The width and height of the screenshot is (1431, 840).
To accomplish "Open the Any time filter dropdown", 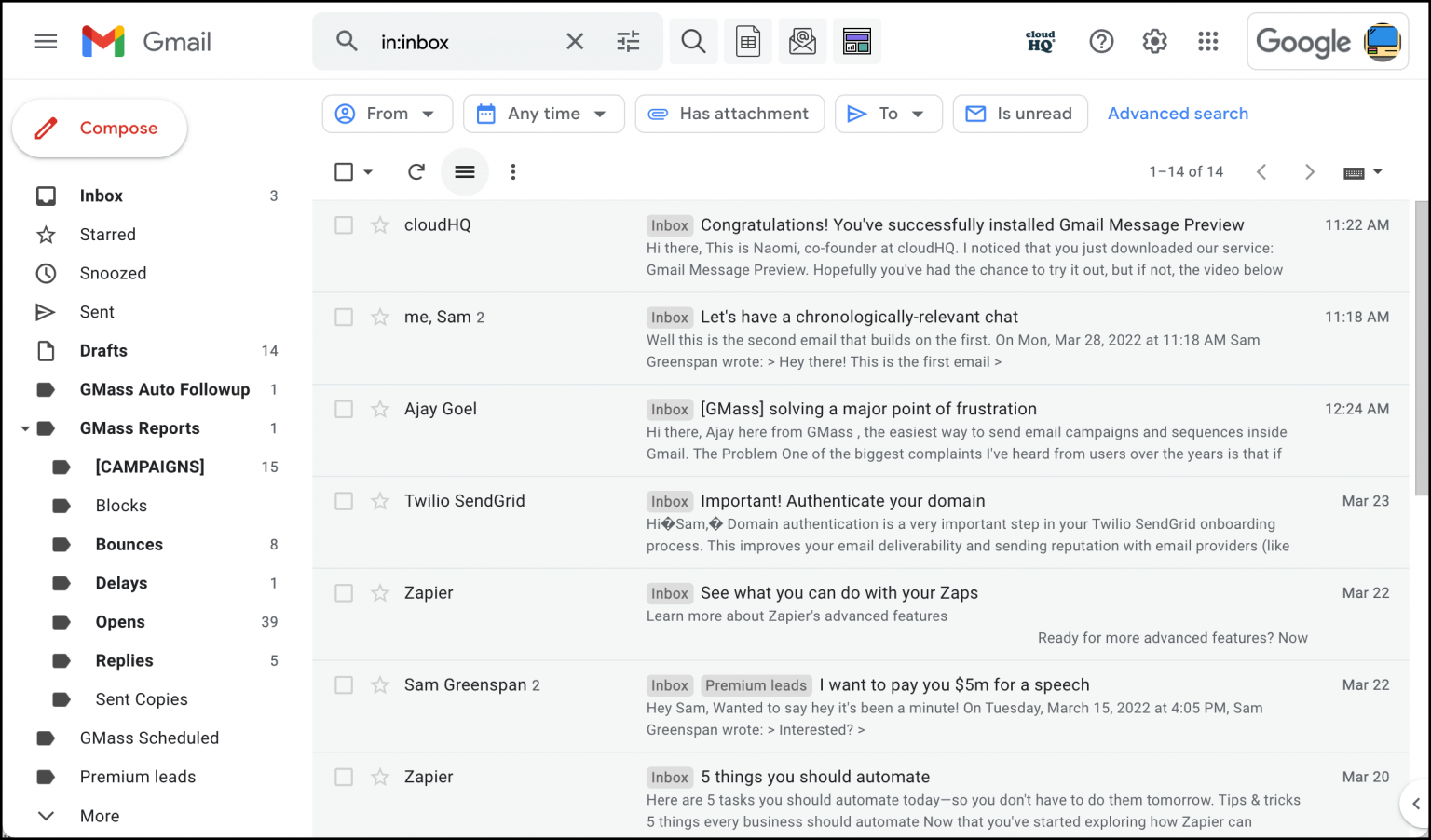I will click(543, 113).
